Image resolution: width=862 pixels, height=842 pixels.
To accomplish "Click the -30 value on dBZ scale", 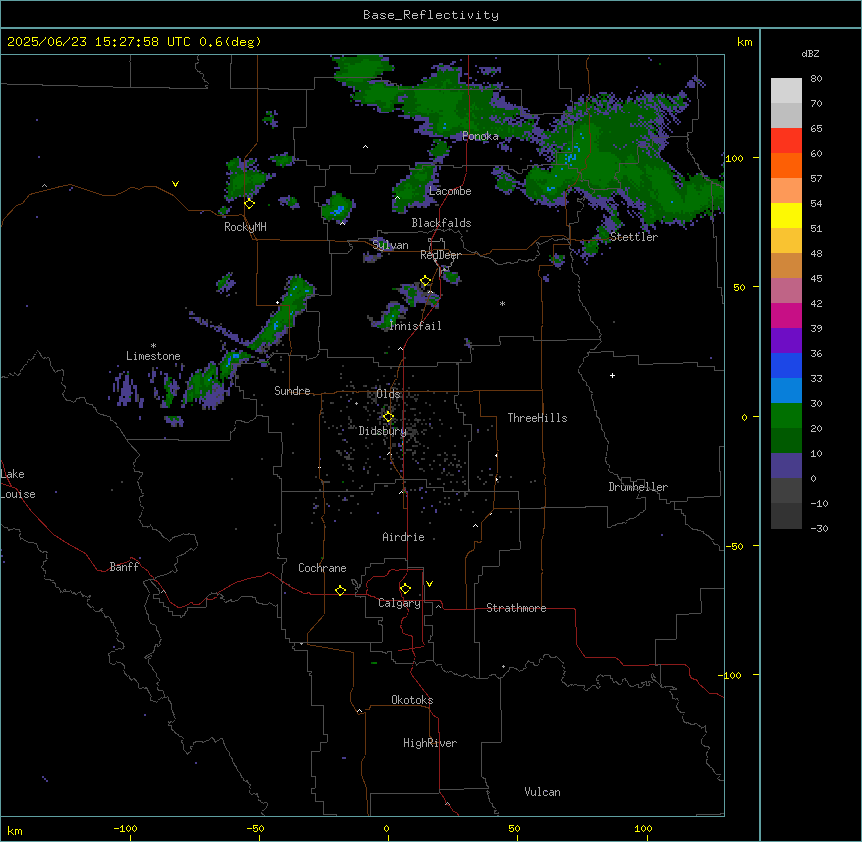I will [819, 529].
